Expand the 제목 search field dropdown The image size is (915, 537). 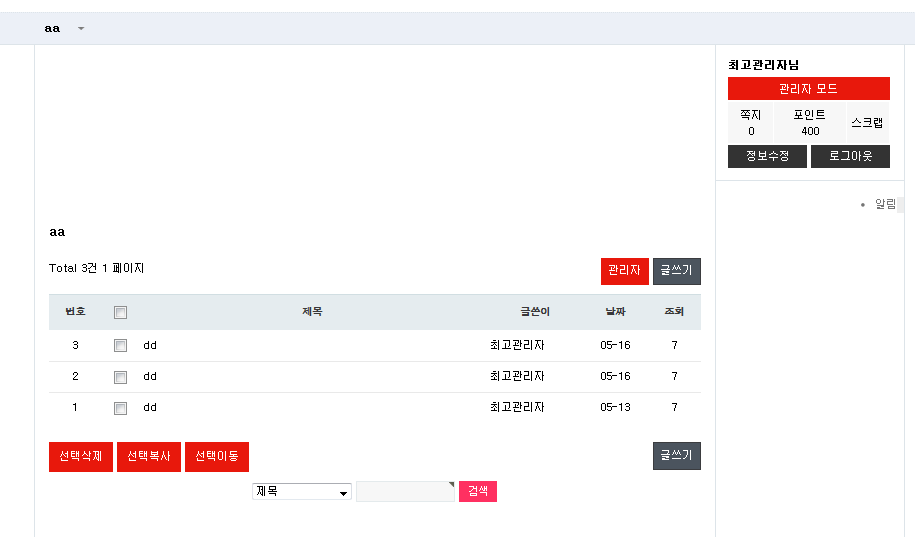301,492
